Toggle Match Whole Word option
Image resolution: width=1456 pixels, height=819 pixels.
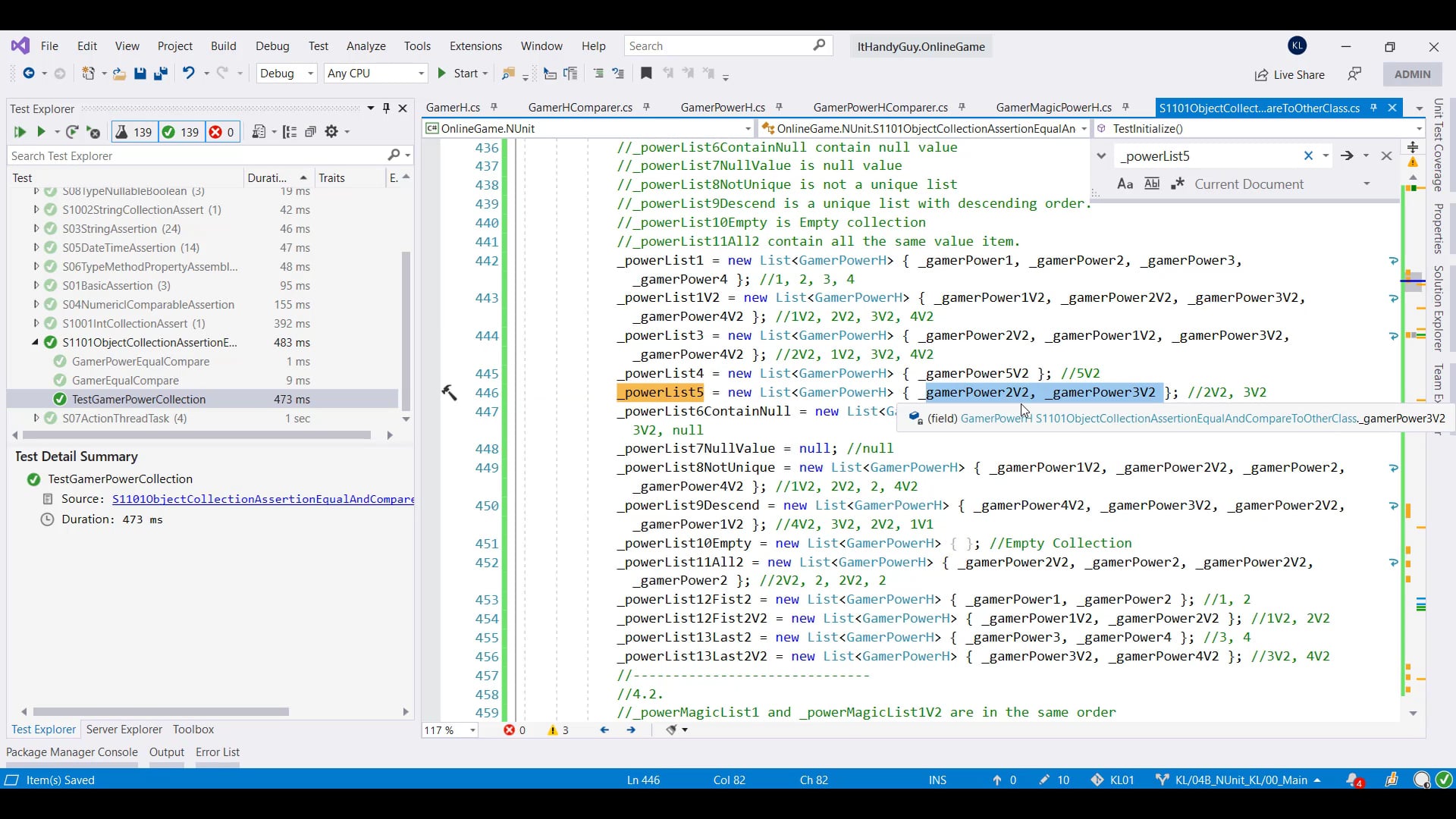coord(1151,184)
